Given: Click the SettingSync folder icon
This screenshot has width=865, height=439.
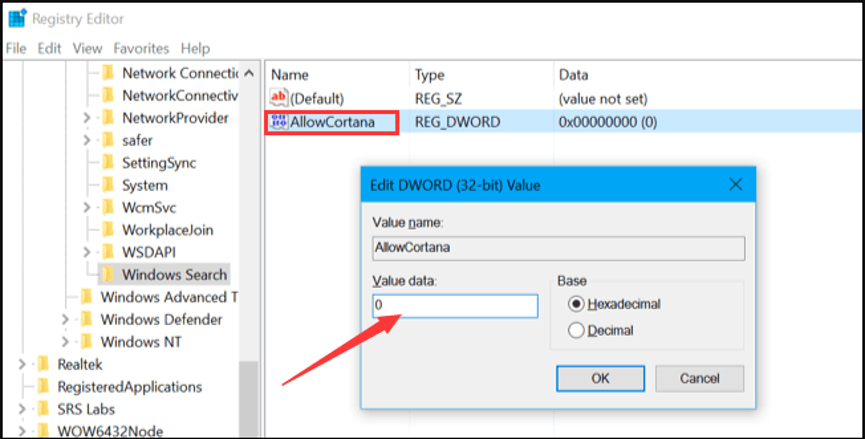Looking at the screenshot, I should [x=108, y=162].
